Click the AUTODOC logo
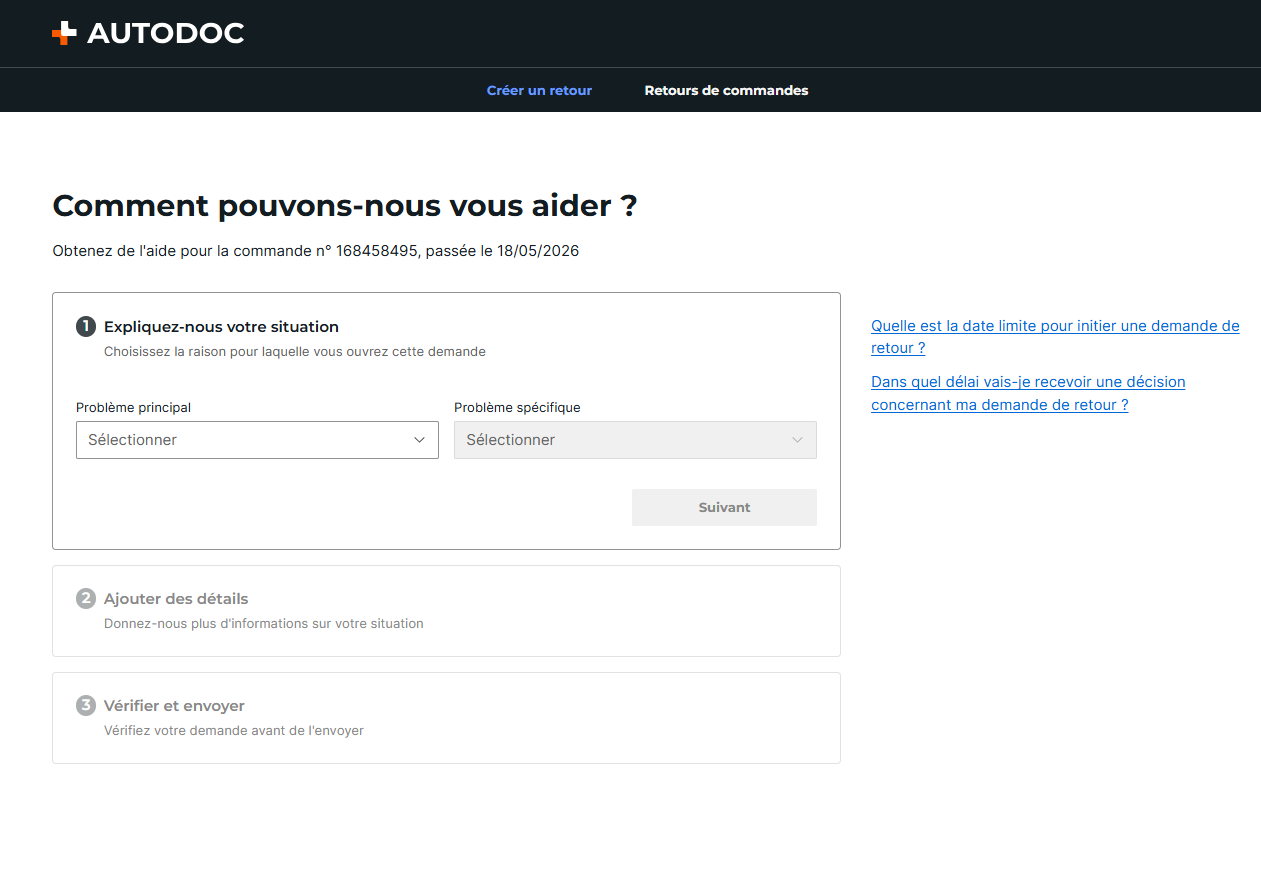Screen dimensions: 1261x873 [148, 33]
